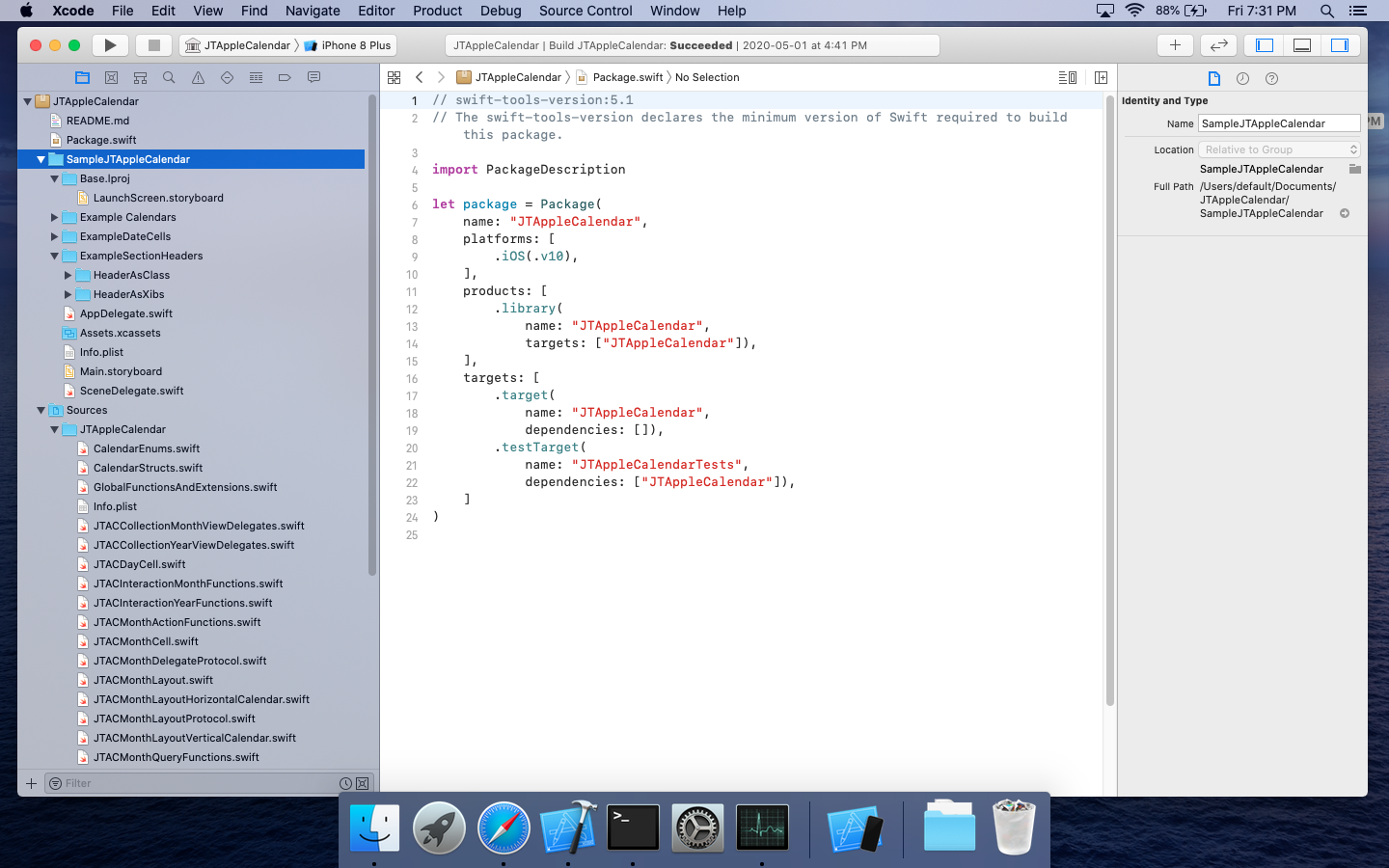Filter by recently modified files

click(345, 783)
